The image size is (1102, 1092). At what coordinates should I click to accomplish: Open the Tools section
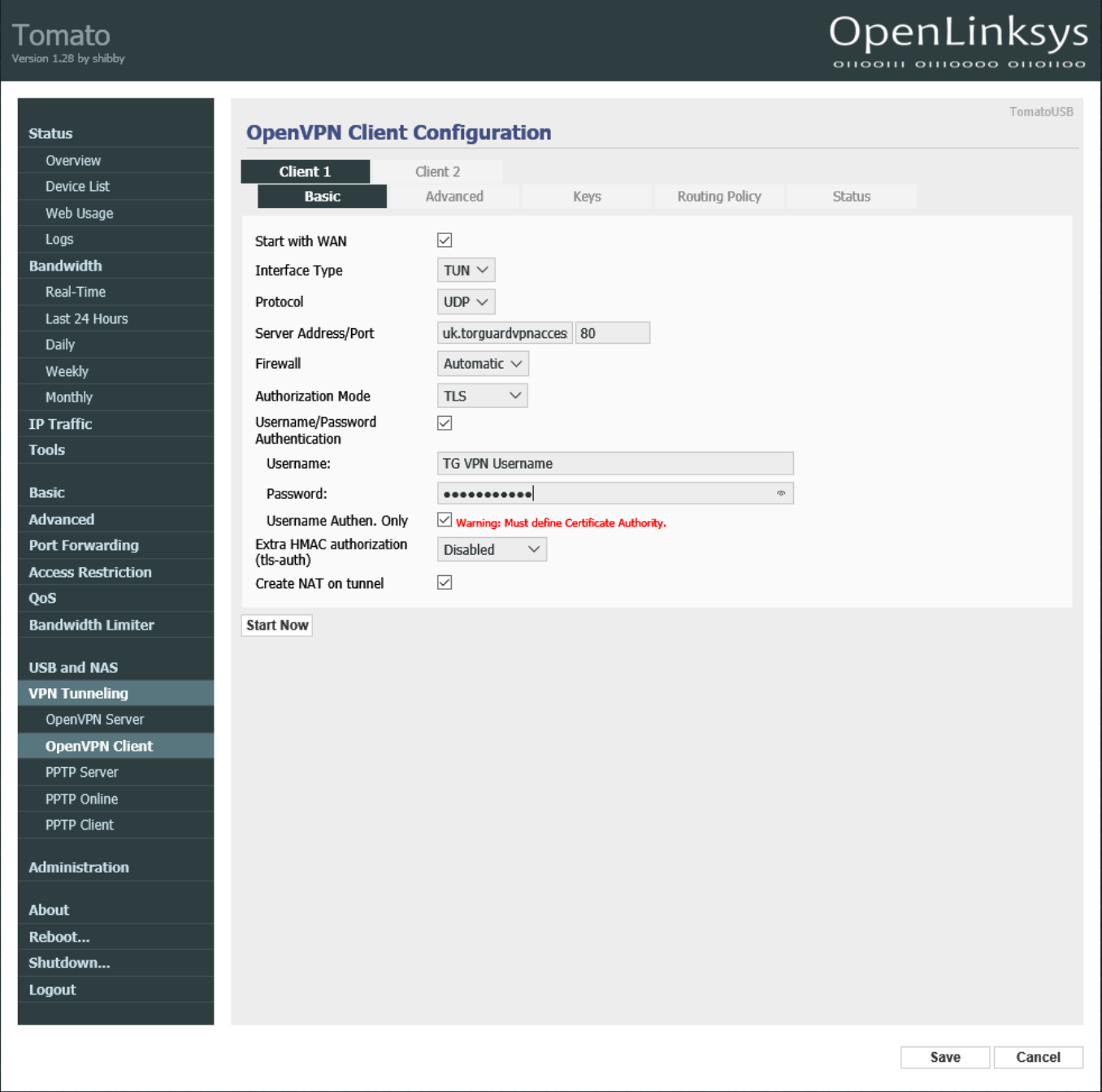pos(115,450)
